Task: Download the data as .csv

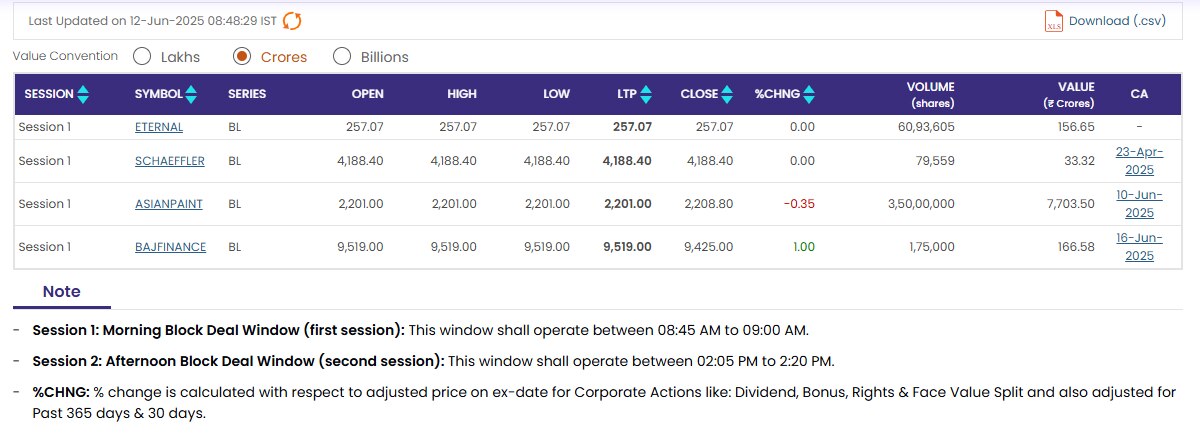Action: (1117, 21)
